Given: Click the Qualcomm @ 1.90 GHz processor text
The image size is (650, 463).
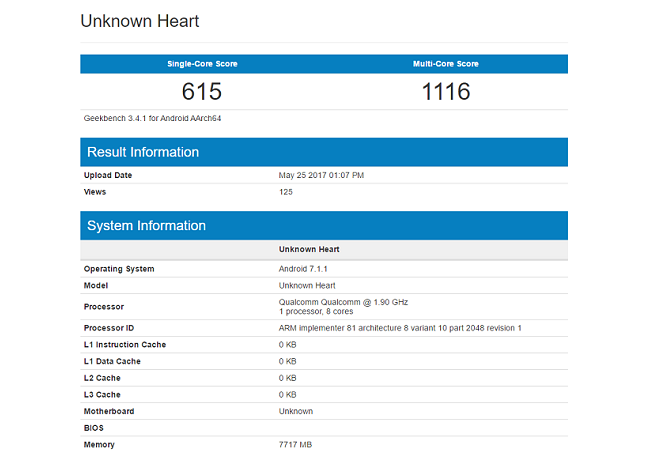Looking at the screenshot, I should coord(343,301).
